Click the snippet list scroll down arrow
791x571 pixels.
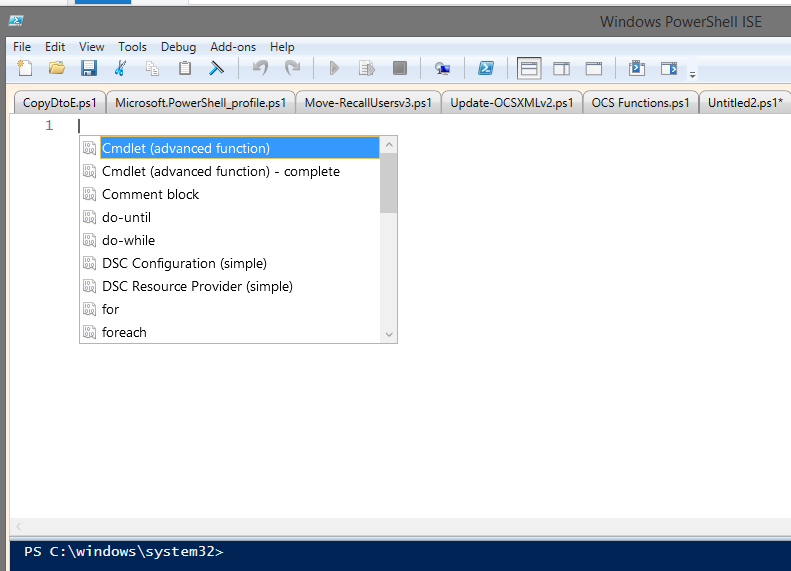coord(389,334)
